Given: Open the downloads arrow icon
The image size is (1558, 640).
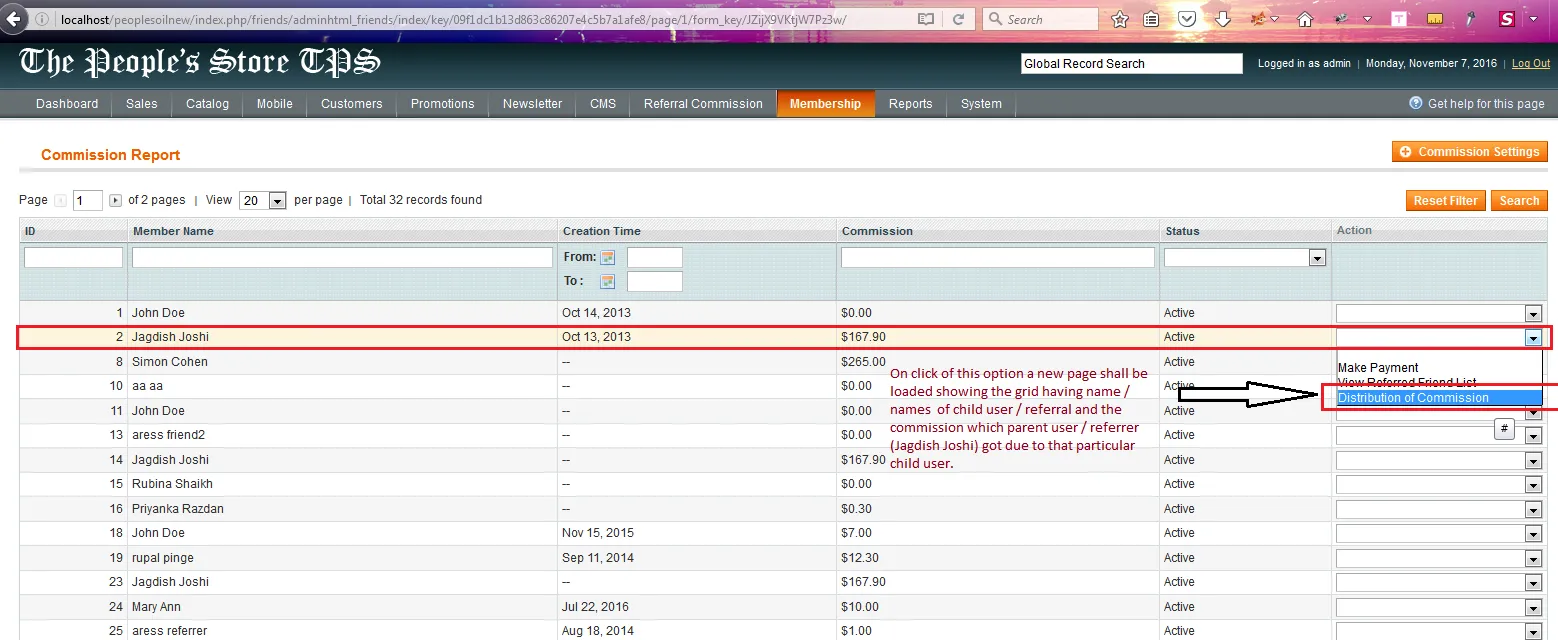Looking at the screenshot, I should pyautogui.click(x=1222, y=19).
